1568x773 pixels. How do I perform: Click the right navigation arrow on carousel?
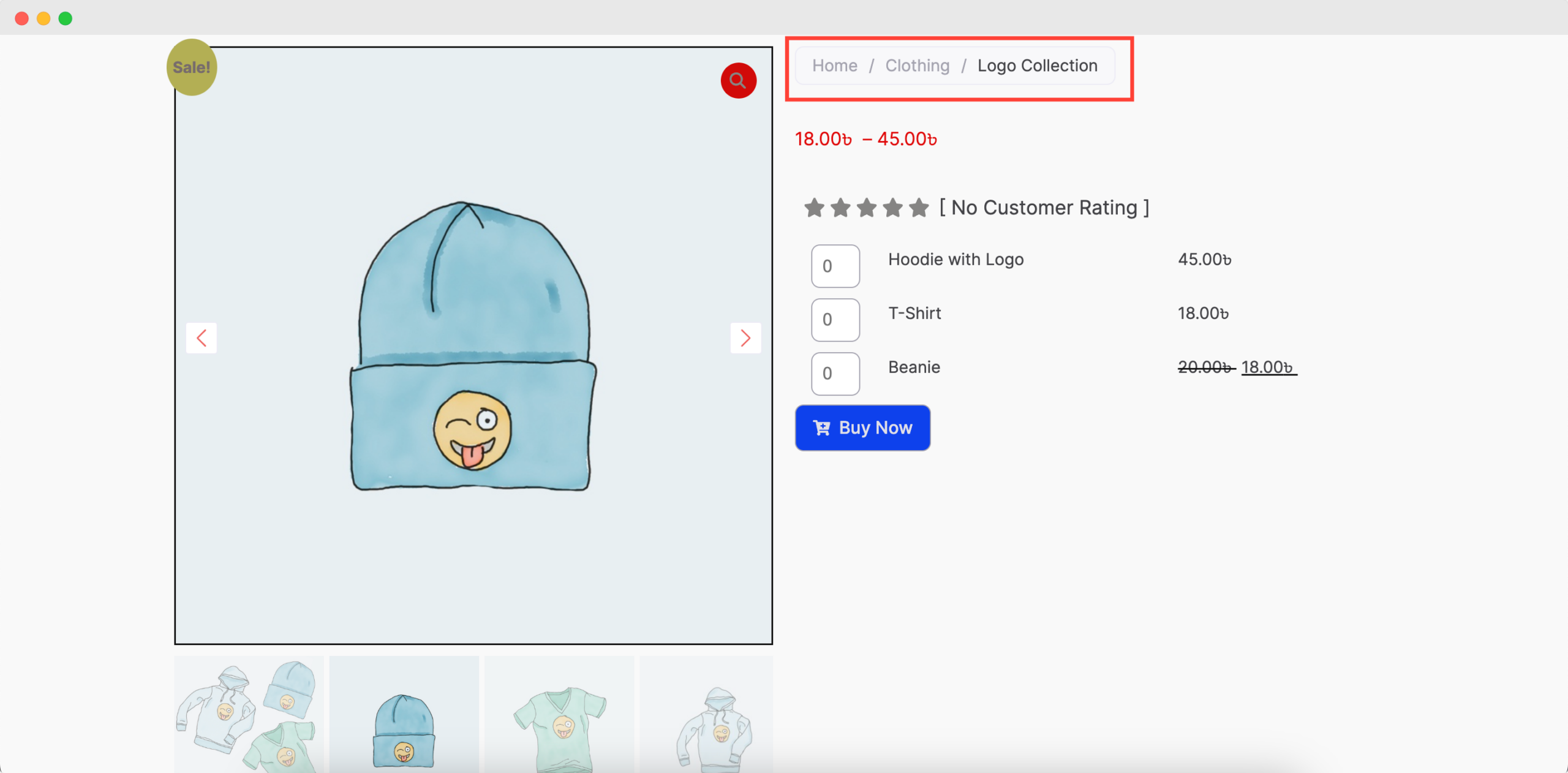point(745,338)
